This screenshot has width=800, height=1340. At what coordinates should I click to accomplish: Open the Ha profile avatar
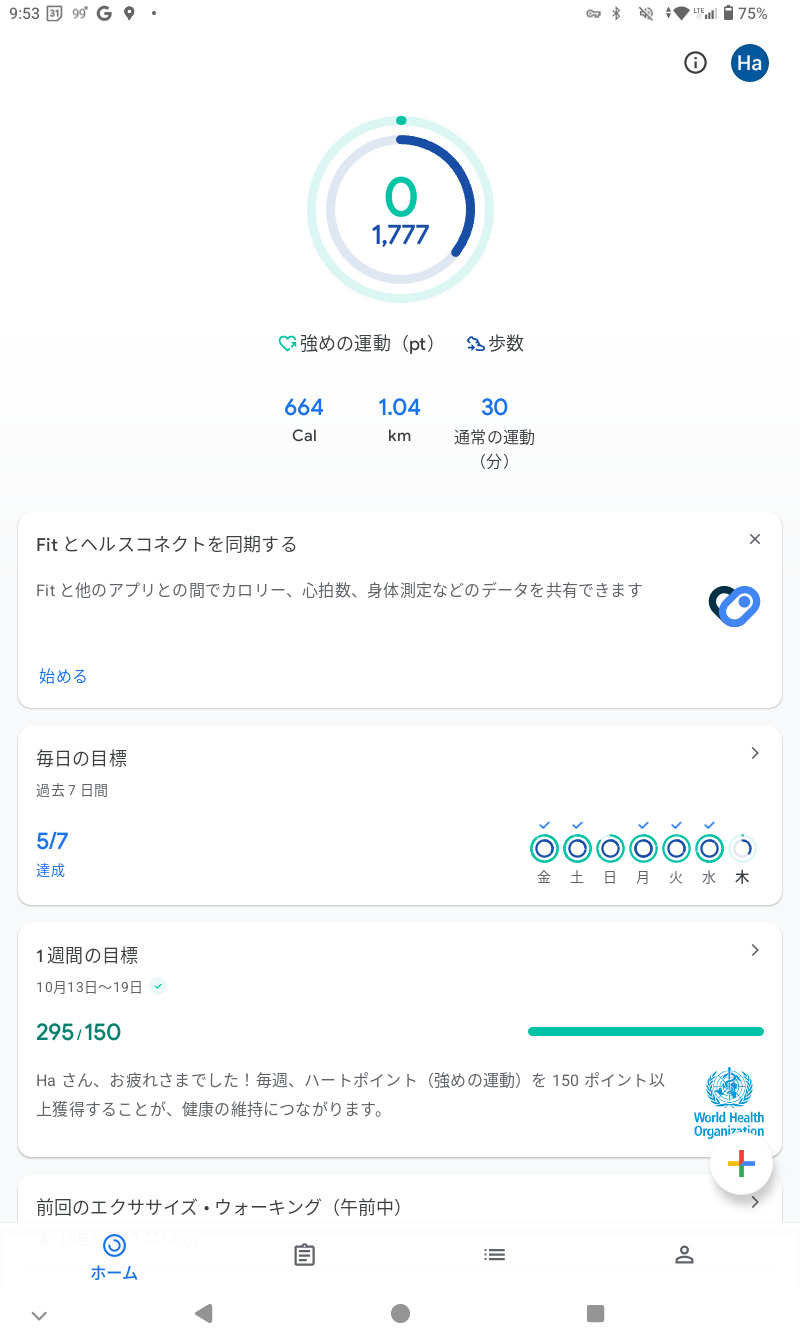click(749, 63)
